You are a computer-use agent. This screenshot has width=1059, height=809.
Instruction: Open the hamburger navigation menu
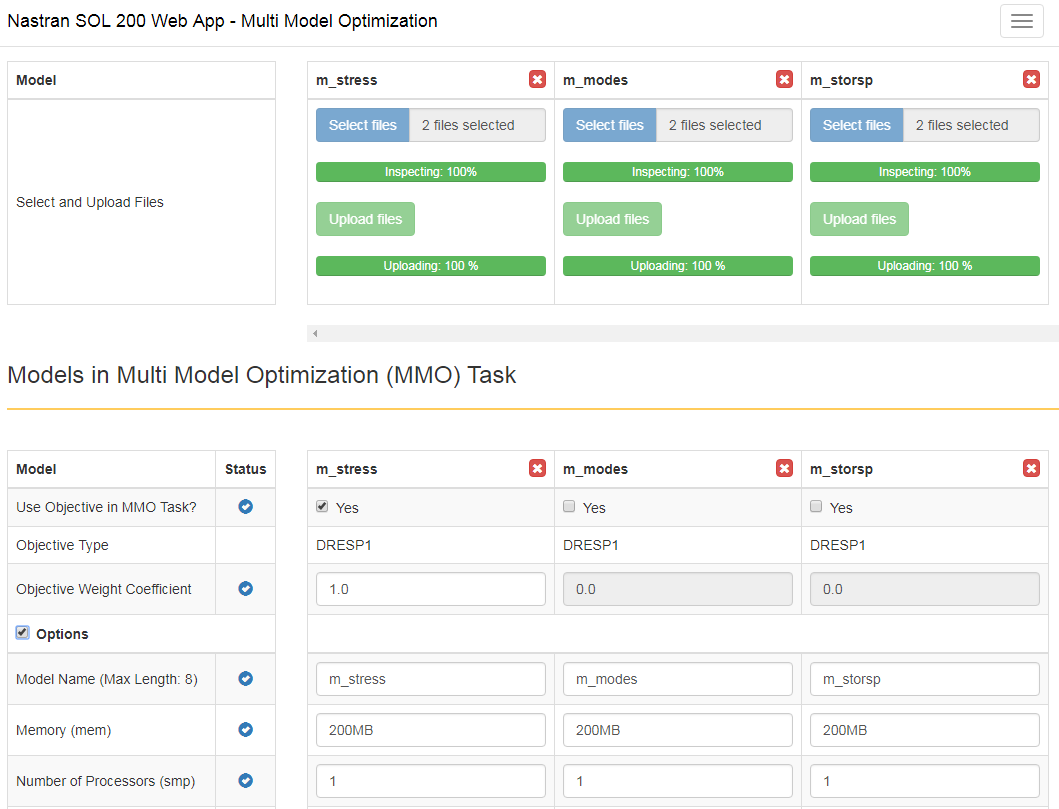(1021, 21)
